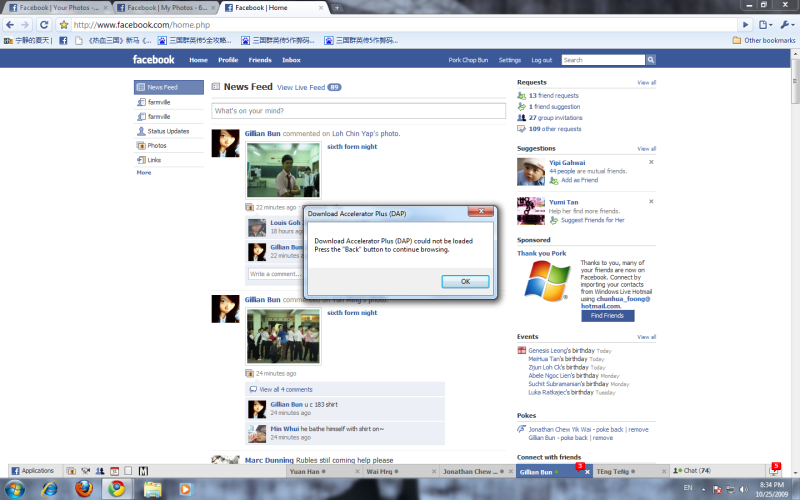Open Friends in the Facebook nav bar

coord(260,60)
